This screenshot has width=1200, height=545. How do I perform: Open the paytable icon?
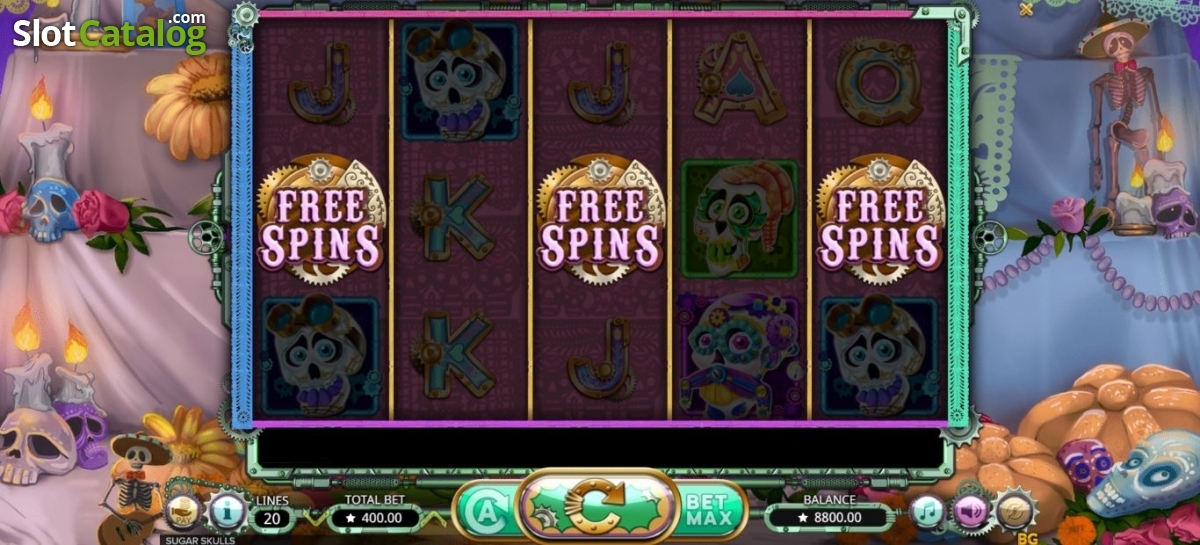[x=182, y=512]
